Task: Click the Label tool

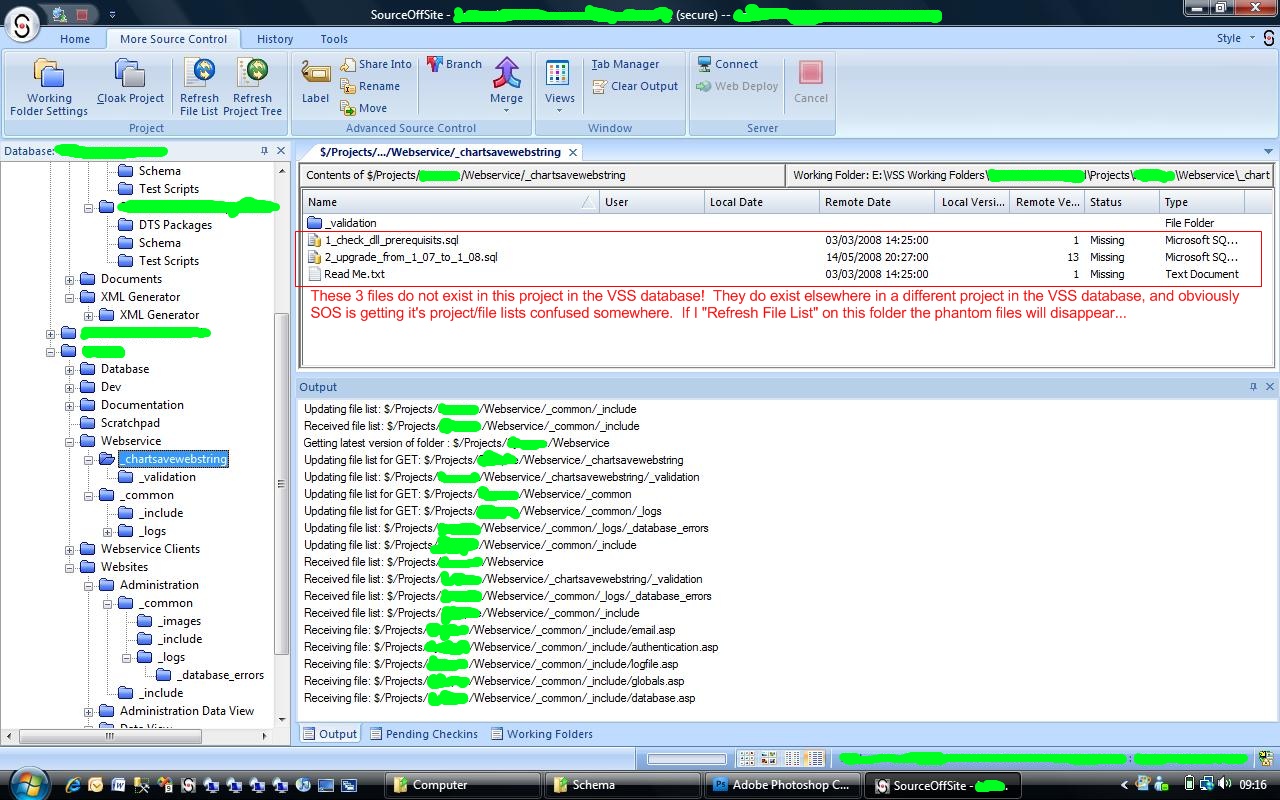Action: click(x=315, y=82)
